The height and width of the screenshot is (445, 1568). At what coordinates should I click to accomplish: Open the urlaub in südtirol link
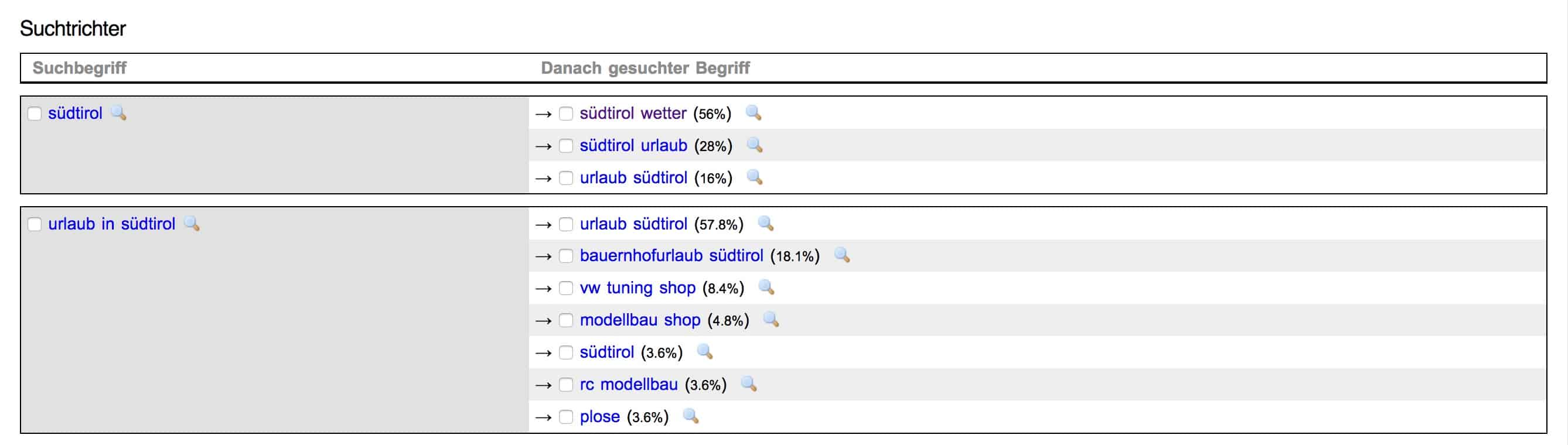111,224
